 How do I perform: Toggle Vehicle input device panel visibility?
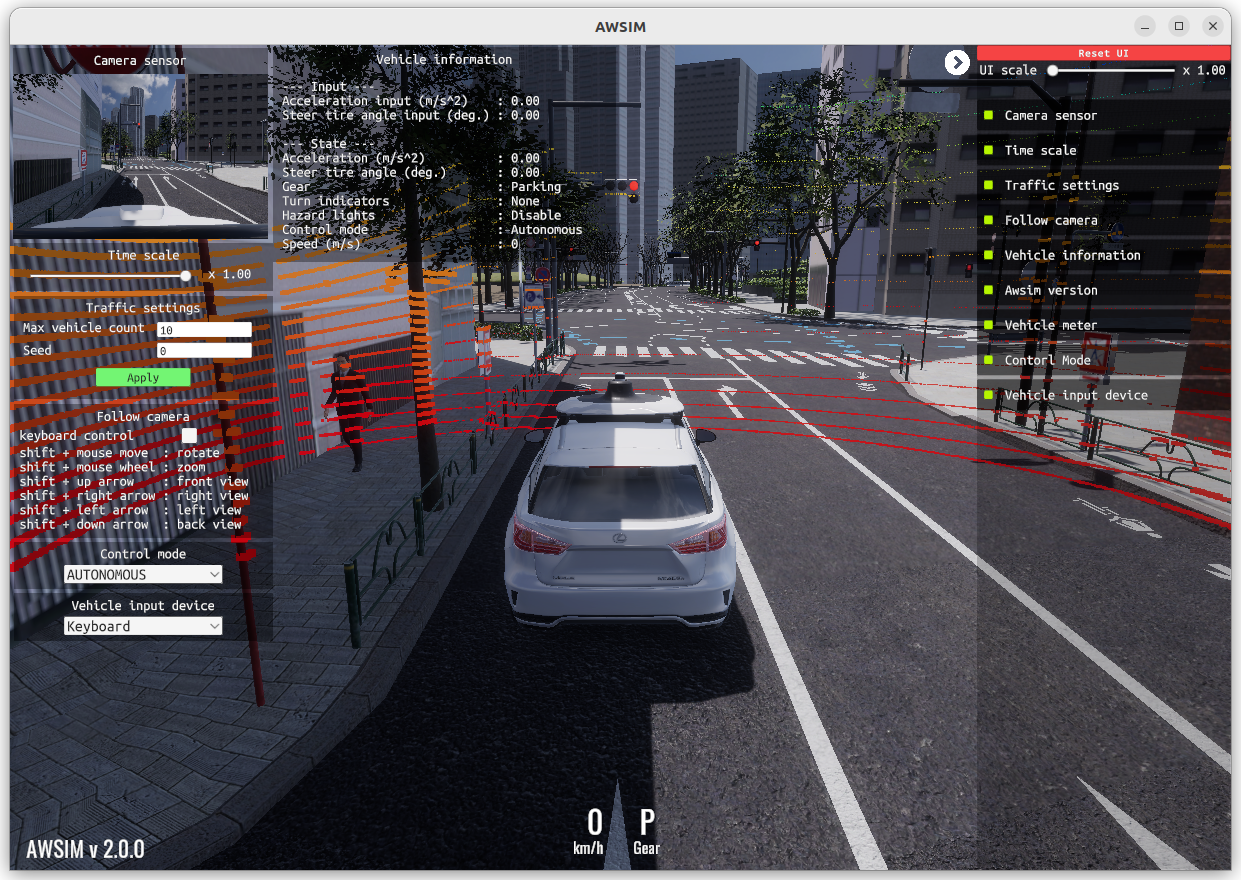pyautogui.click(x=987, y=395)
